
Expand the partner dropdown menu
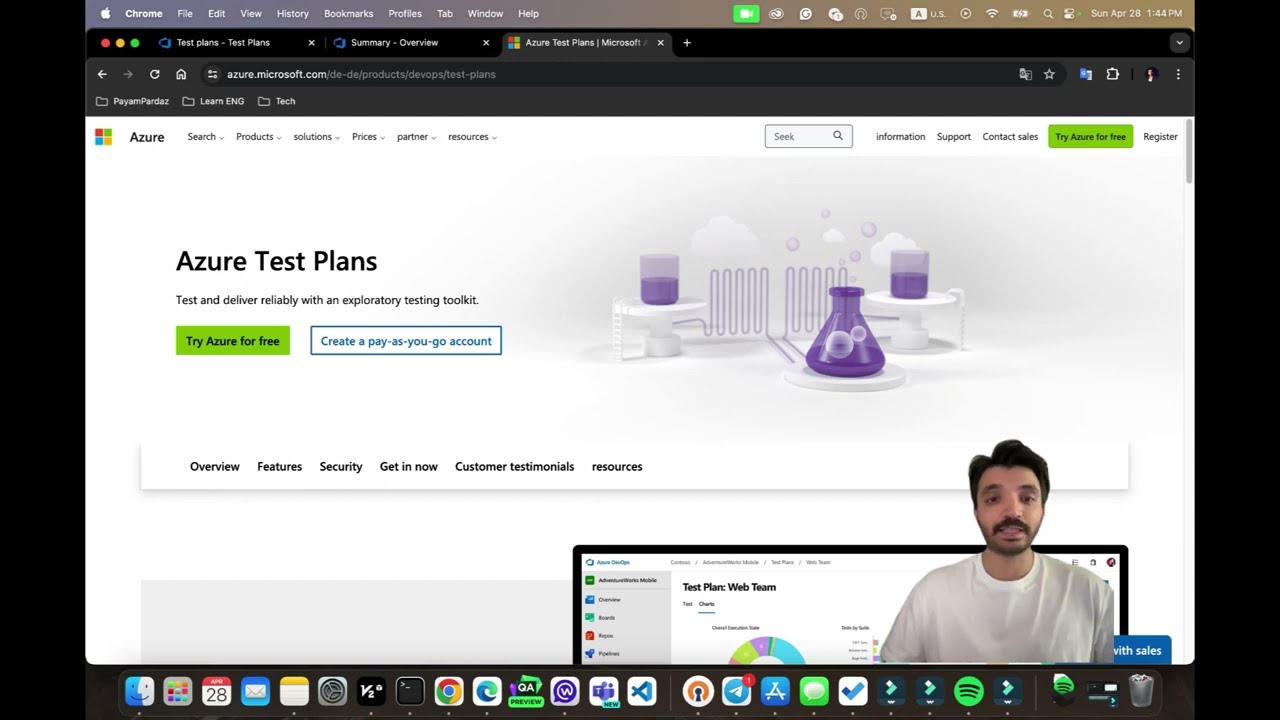[416, 137]
